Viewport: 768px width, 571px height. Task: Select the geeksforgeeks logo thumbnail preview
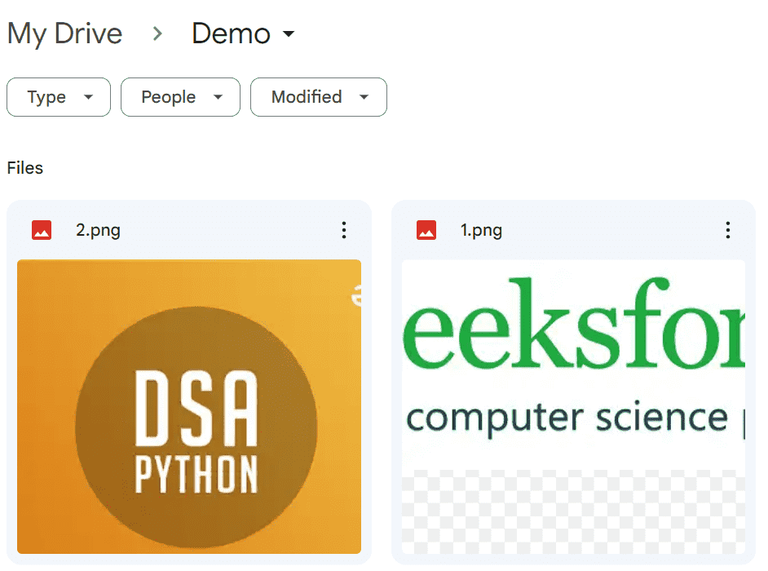pos(573,406)
